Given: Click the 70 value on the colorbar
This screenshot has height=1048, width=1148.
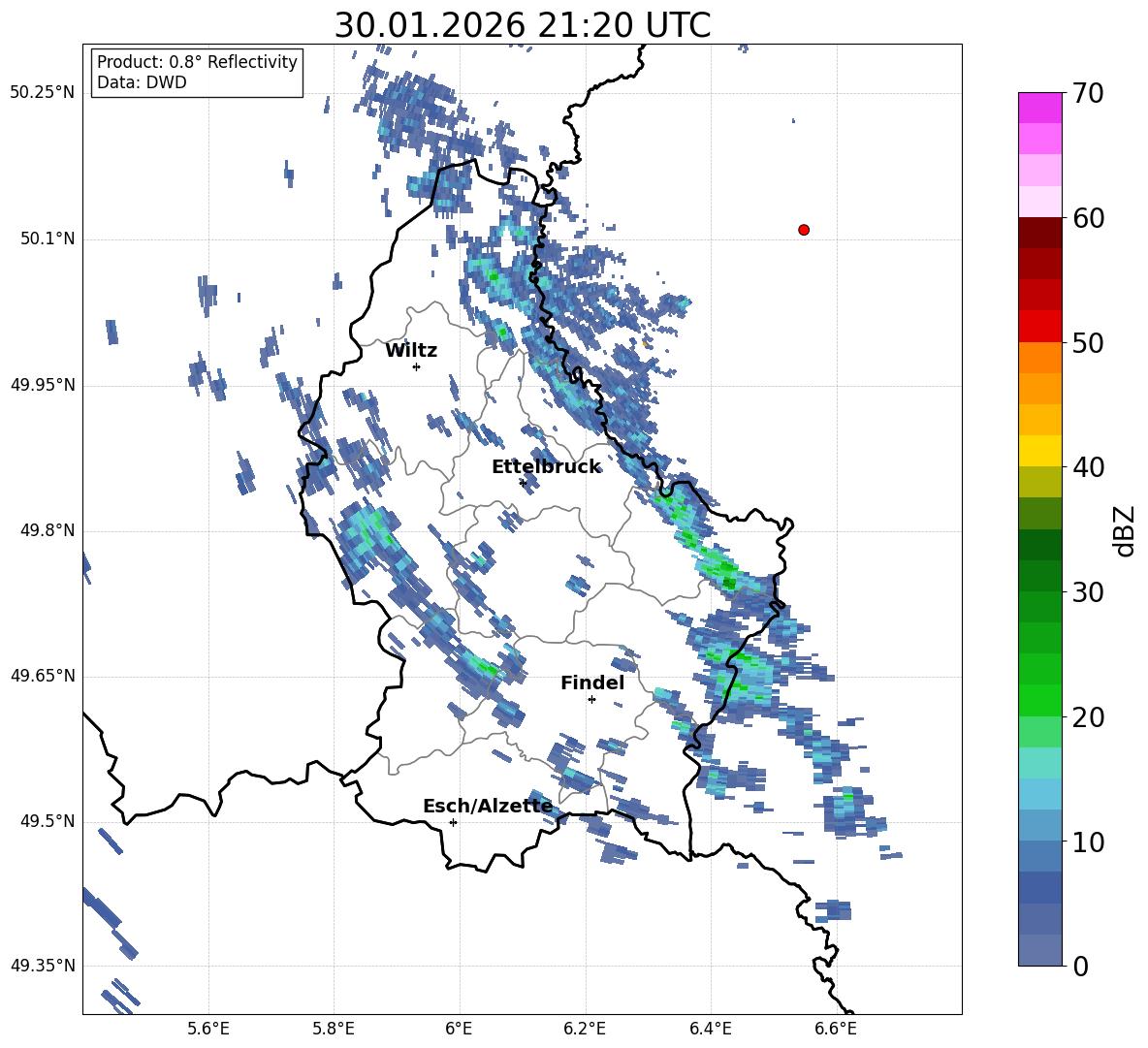Looking at the screenshot, I should pyautogui.click(x=1088, y=94).
